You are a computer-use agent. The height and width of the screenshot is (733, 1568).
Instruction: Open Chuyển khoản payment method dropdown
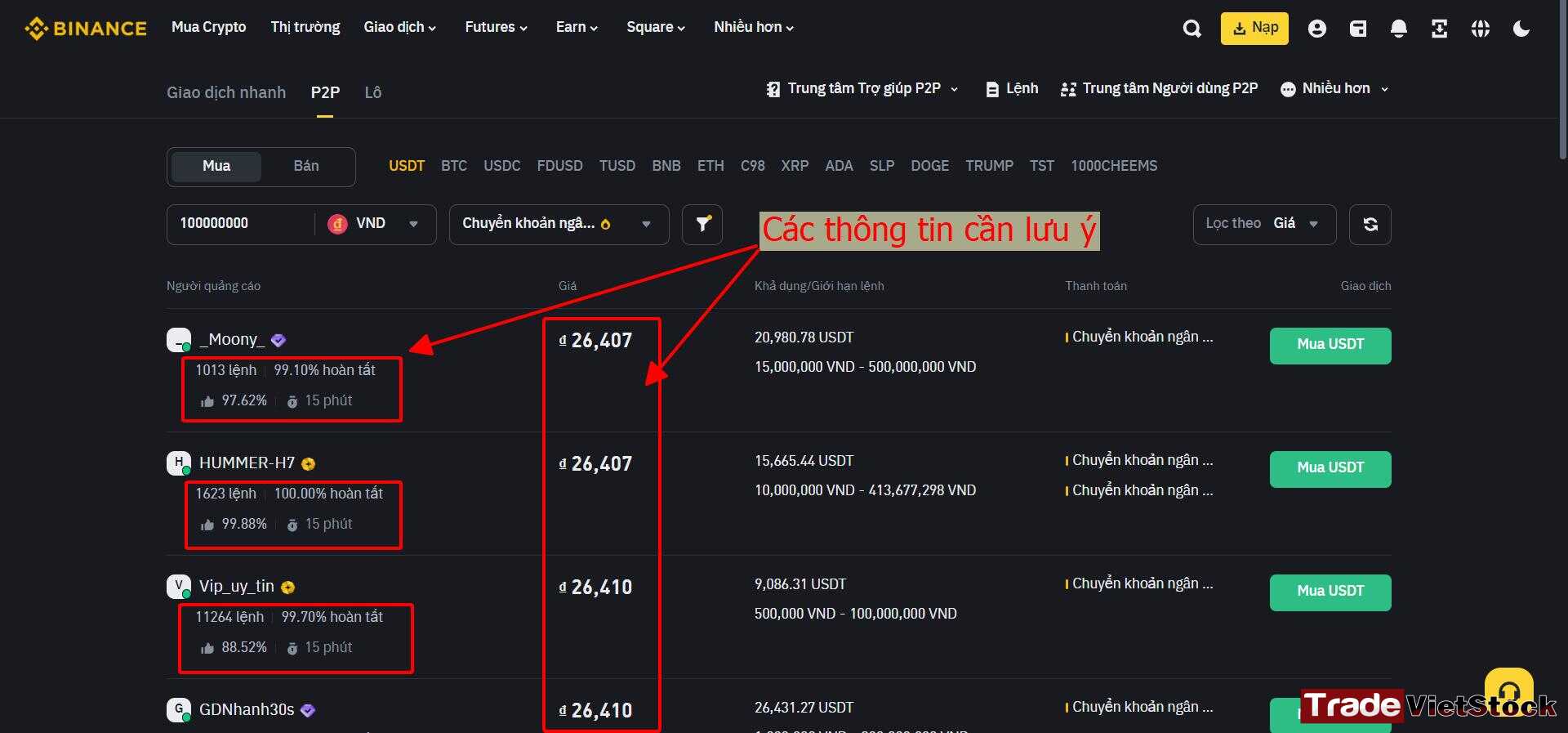point(559,224)
